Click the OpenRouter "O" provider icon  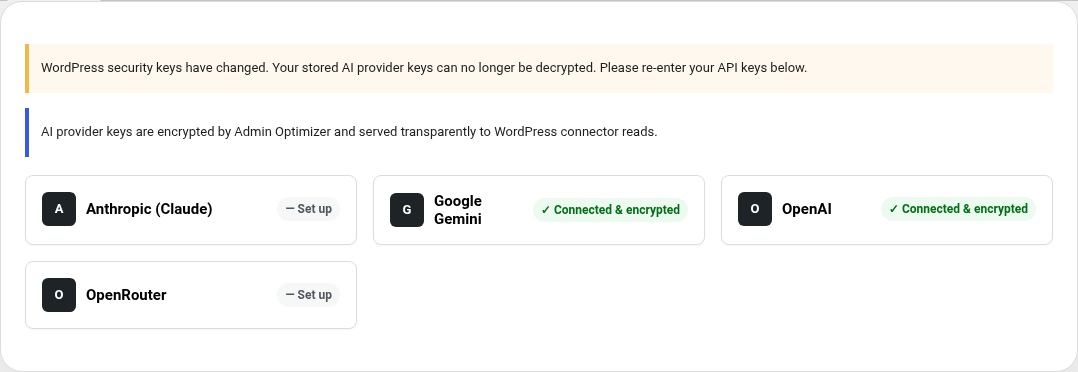tap(58, 295)
